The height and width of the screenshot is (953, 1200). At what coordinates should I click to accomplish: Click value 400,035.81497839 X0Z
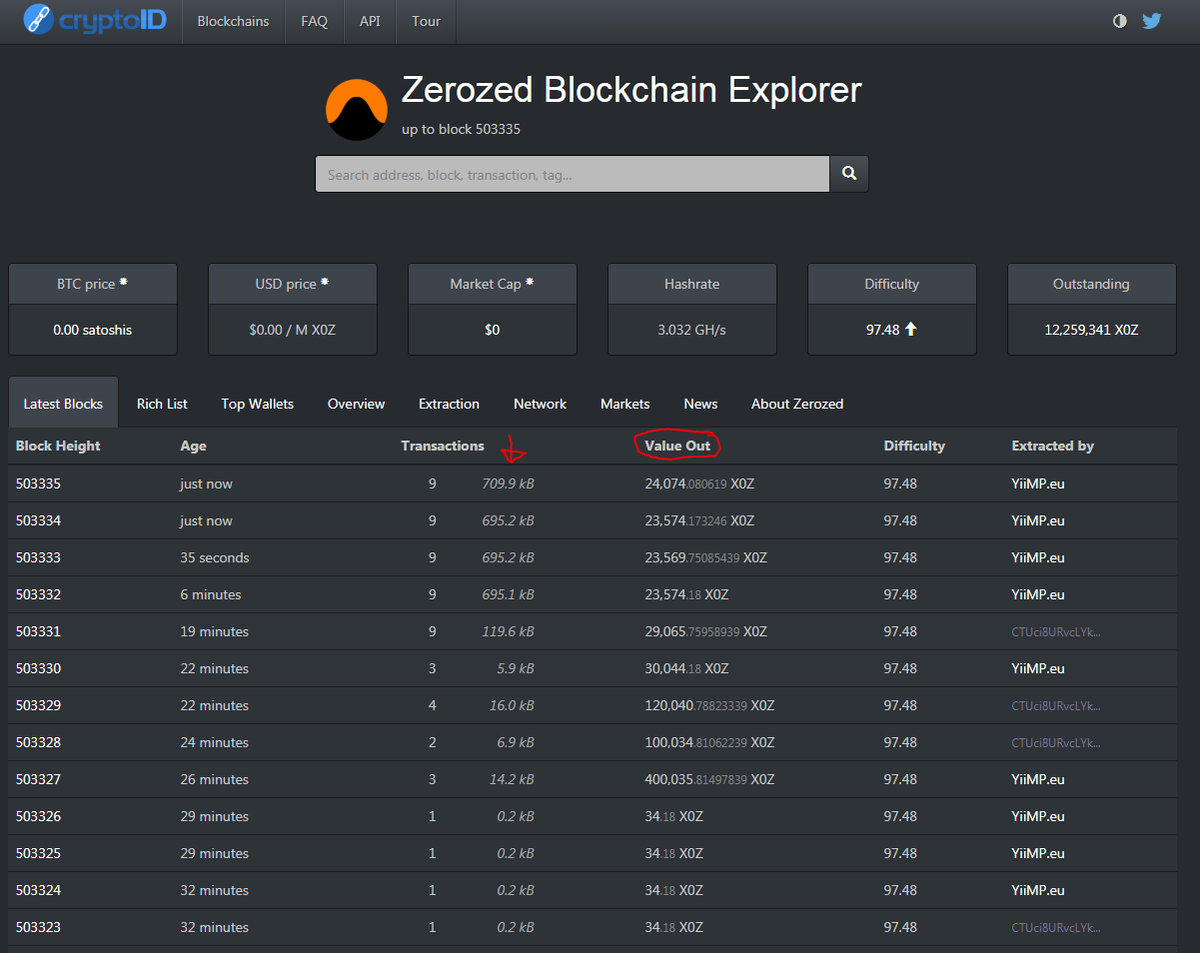click(x=710, y=779)
